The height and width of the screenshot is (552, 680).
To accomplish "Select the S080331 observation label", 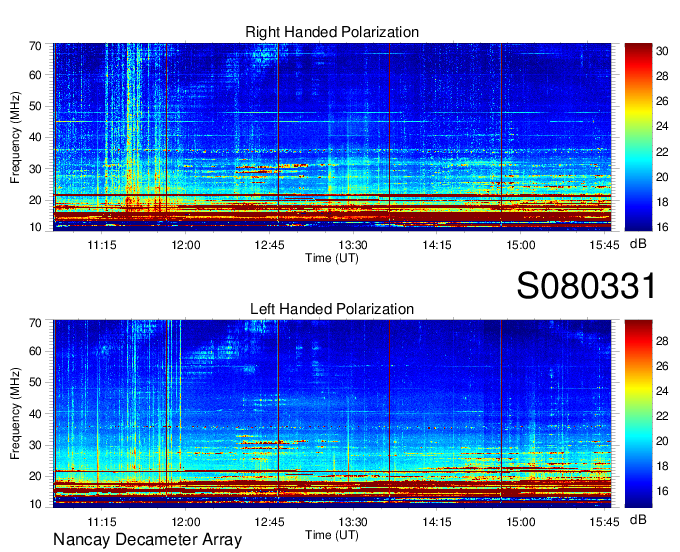I will [587, 285].
